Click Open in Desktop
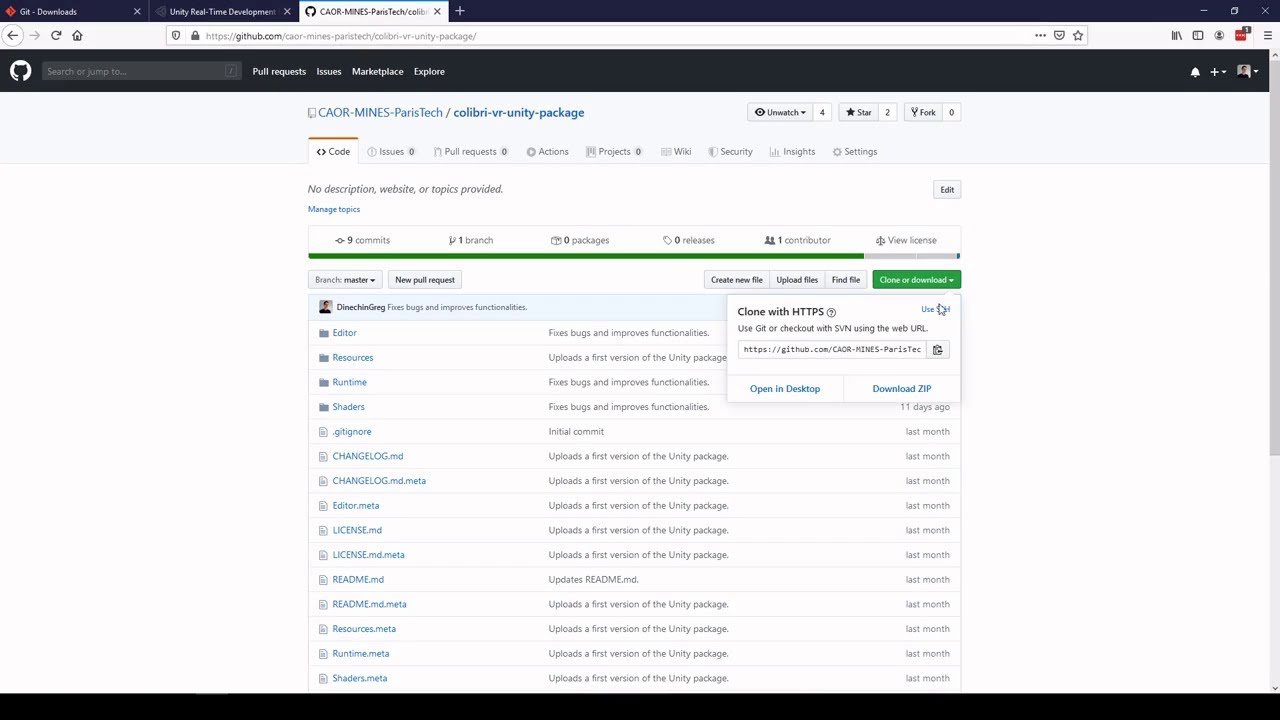Viewport: 1280px width, 720px height. [785, 389]
